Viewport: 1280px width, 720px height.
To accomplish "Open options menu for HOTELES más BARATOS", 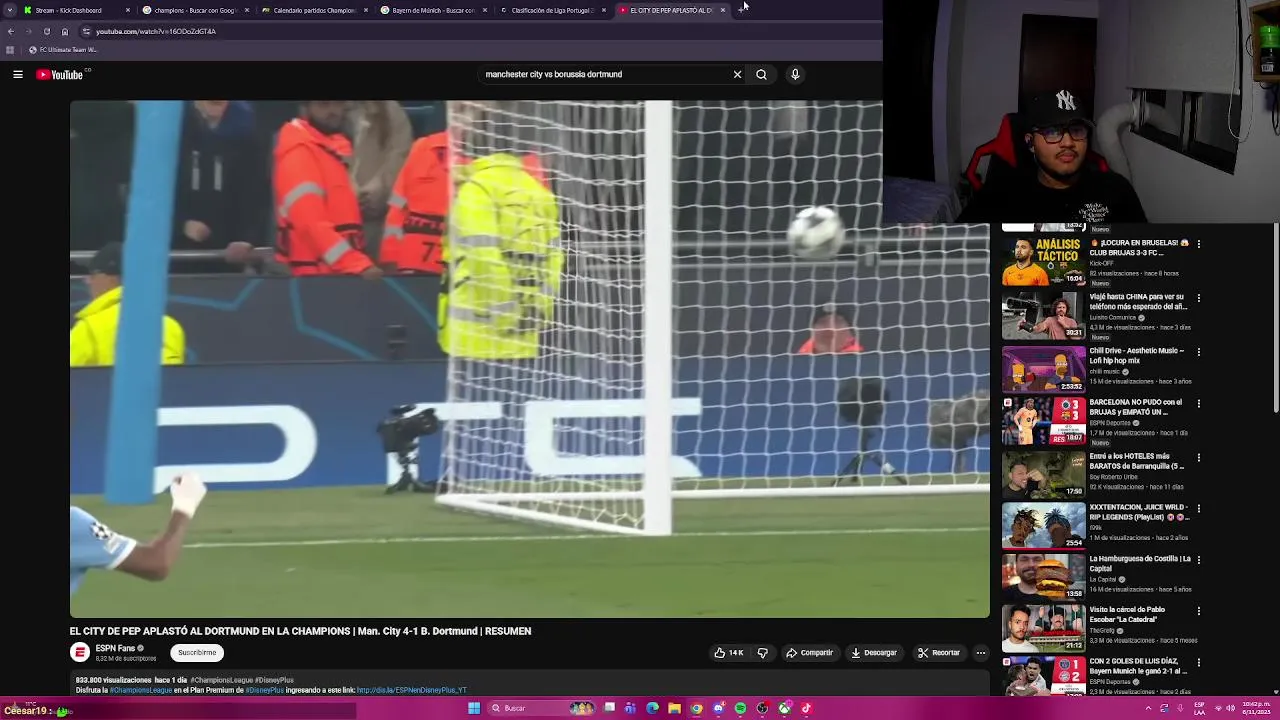I will (x=1198, y=458).
